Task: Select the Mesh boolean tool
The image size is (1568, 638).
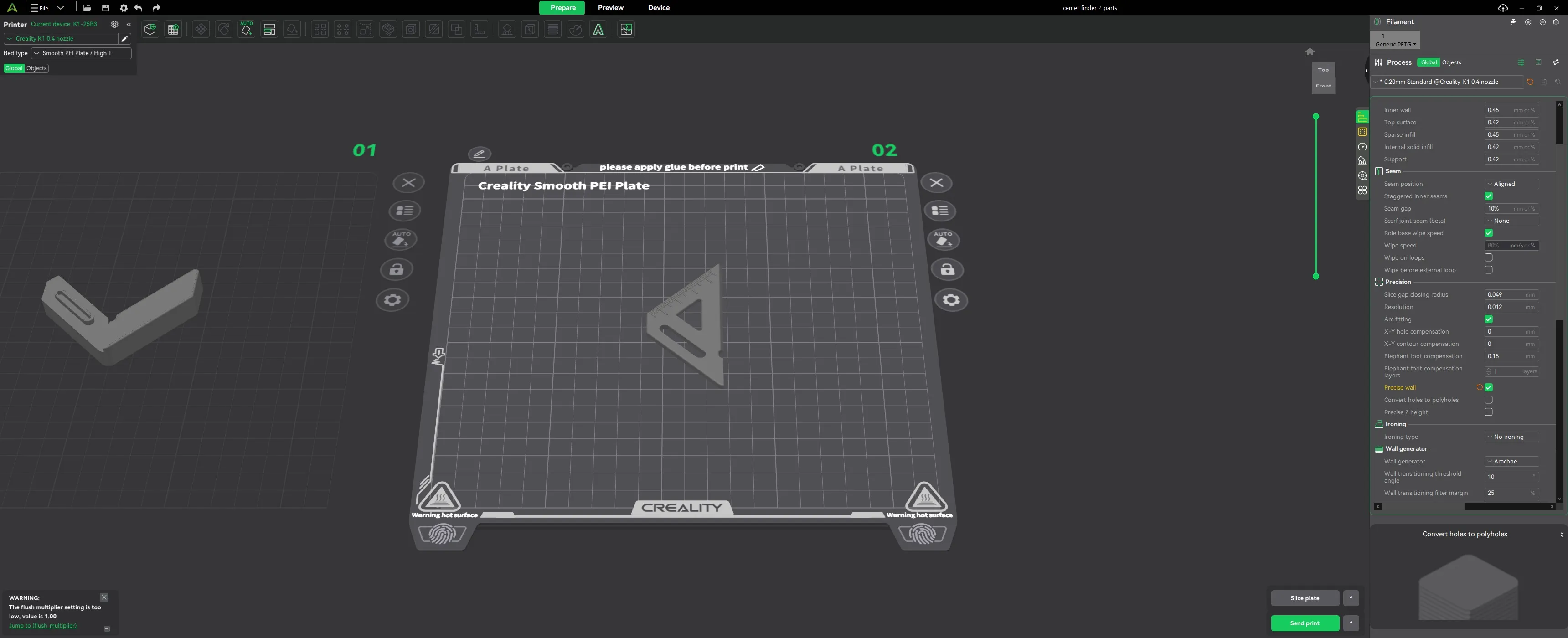Action: [457, 29]
